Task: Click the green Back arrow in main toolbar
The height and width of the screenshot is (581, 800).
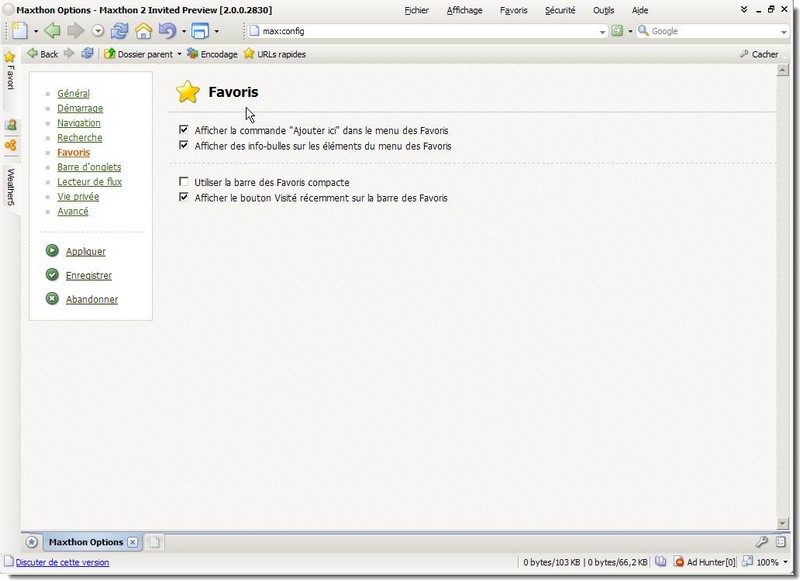Action: click(x=52, y=31)
